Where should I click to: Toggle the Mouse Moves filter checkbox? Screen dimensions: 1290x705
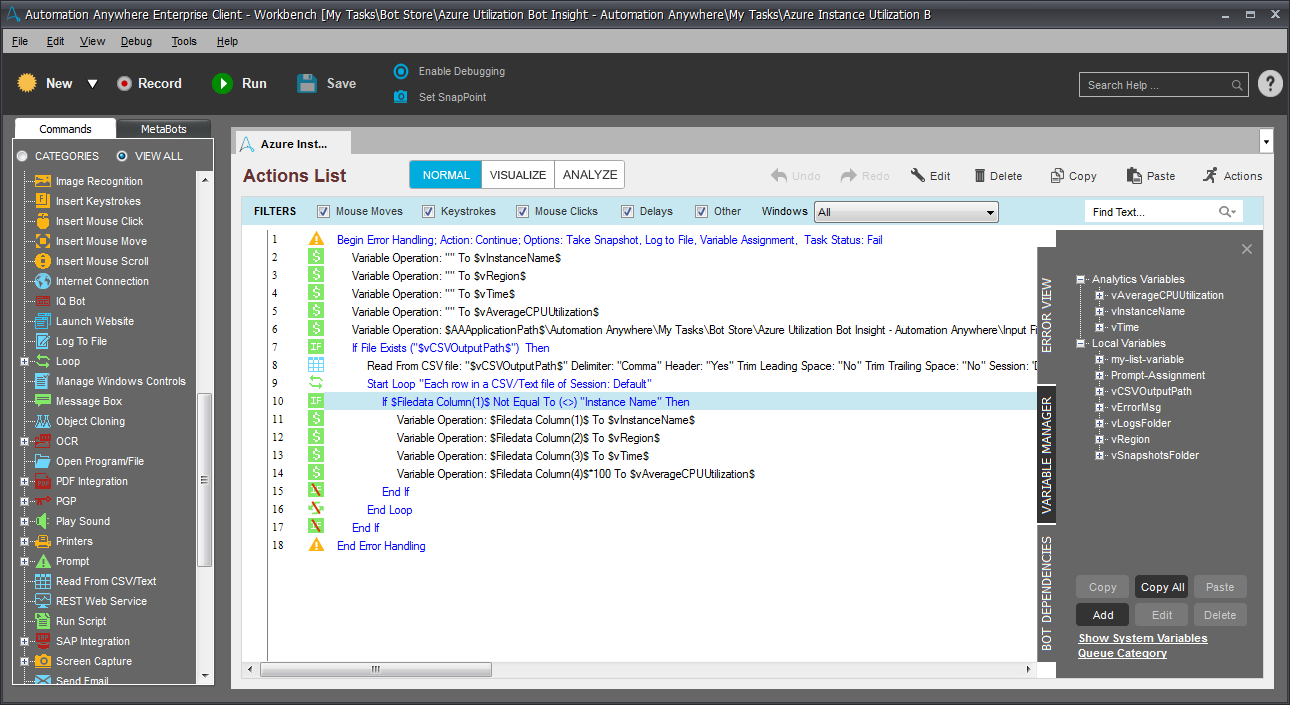pyautogui.click(x=323, y=212)
